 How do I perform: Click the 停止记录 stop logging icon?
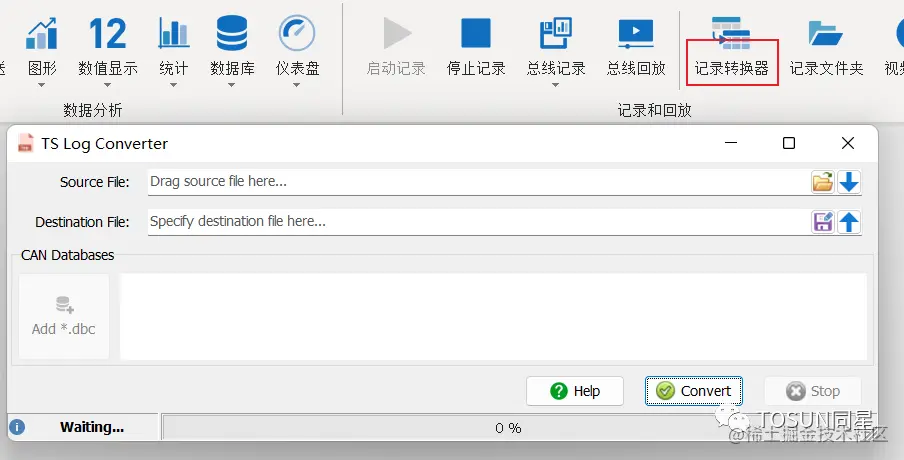point(476,33)
